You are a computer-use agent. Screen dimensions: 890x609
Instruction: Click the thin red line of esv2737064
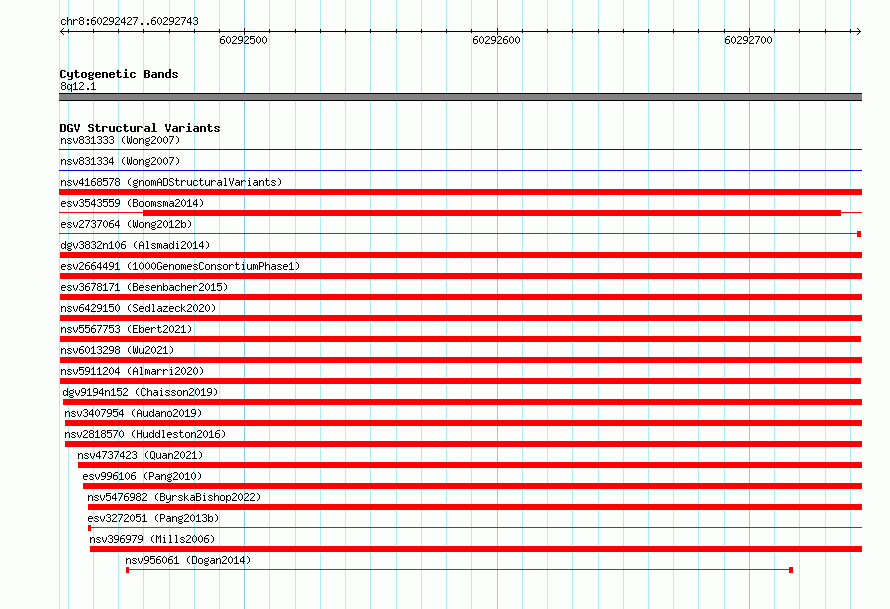click(x=460, y=233)
